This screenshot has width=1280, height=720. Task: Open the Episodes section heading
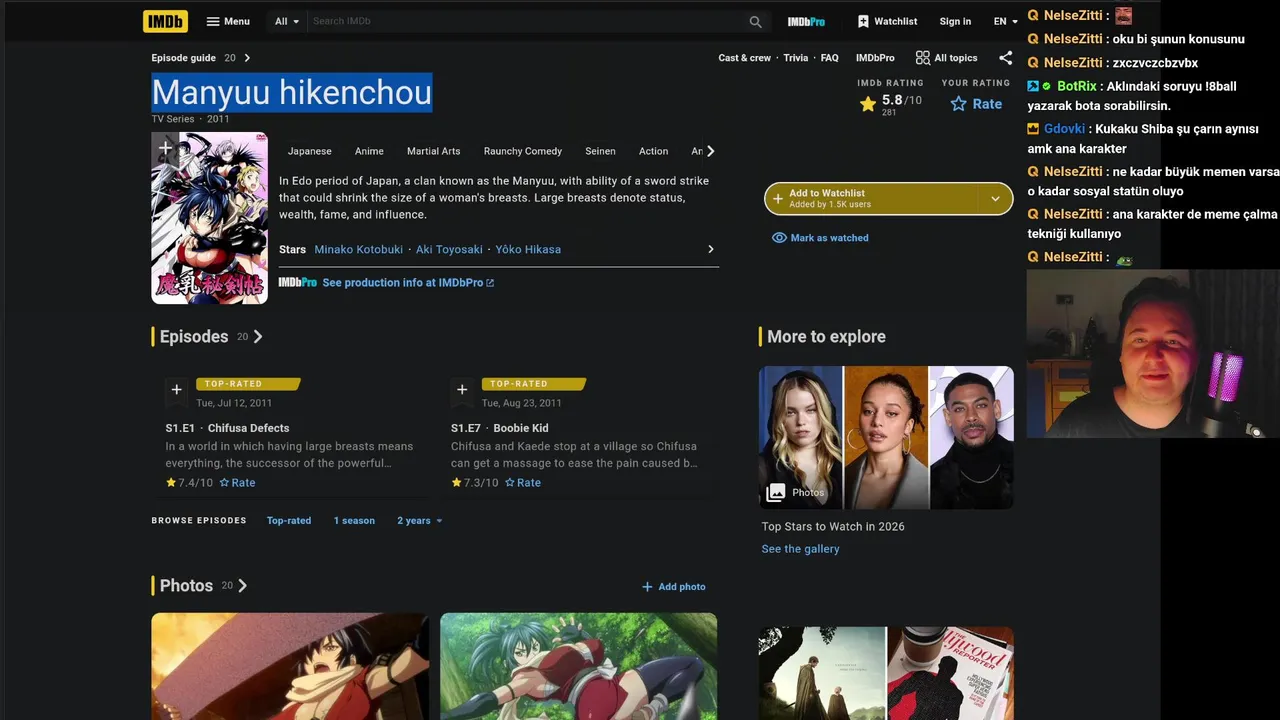194,337
